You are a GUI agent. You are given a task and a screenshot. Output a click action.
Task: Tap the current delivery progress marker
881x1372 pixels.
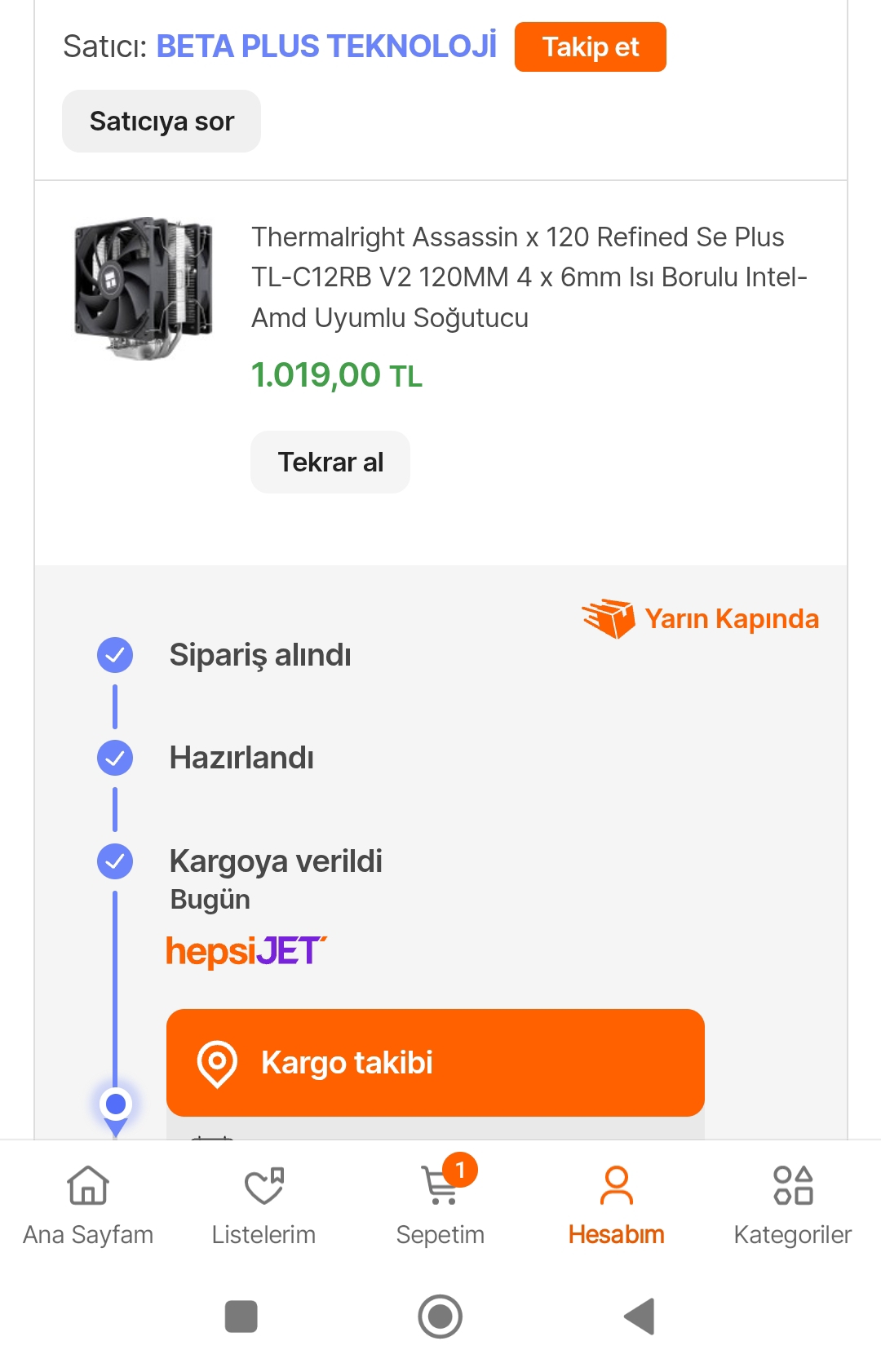tap(116, 1104)
